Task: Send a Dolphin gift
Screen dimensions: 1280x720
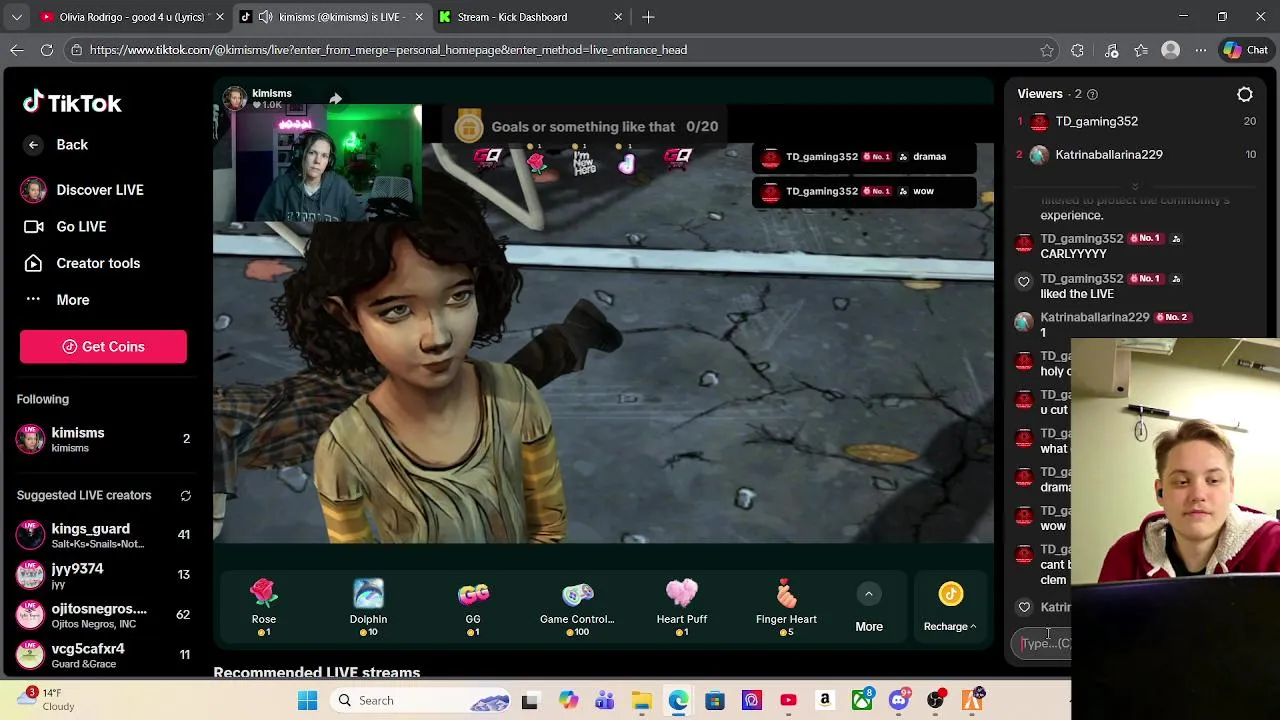Action: point(368,607)
